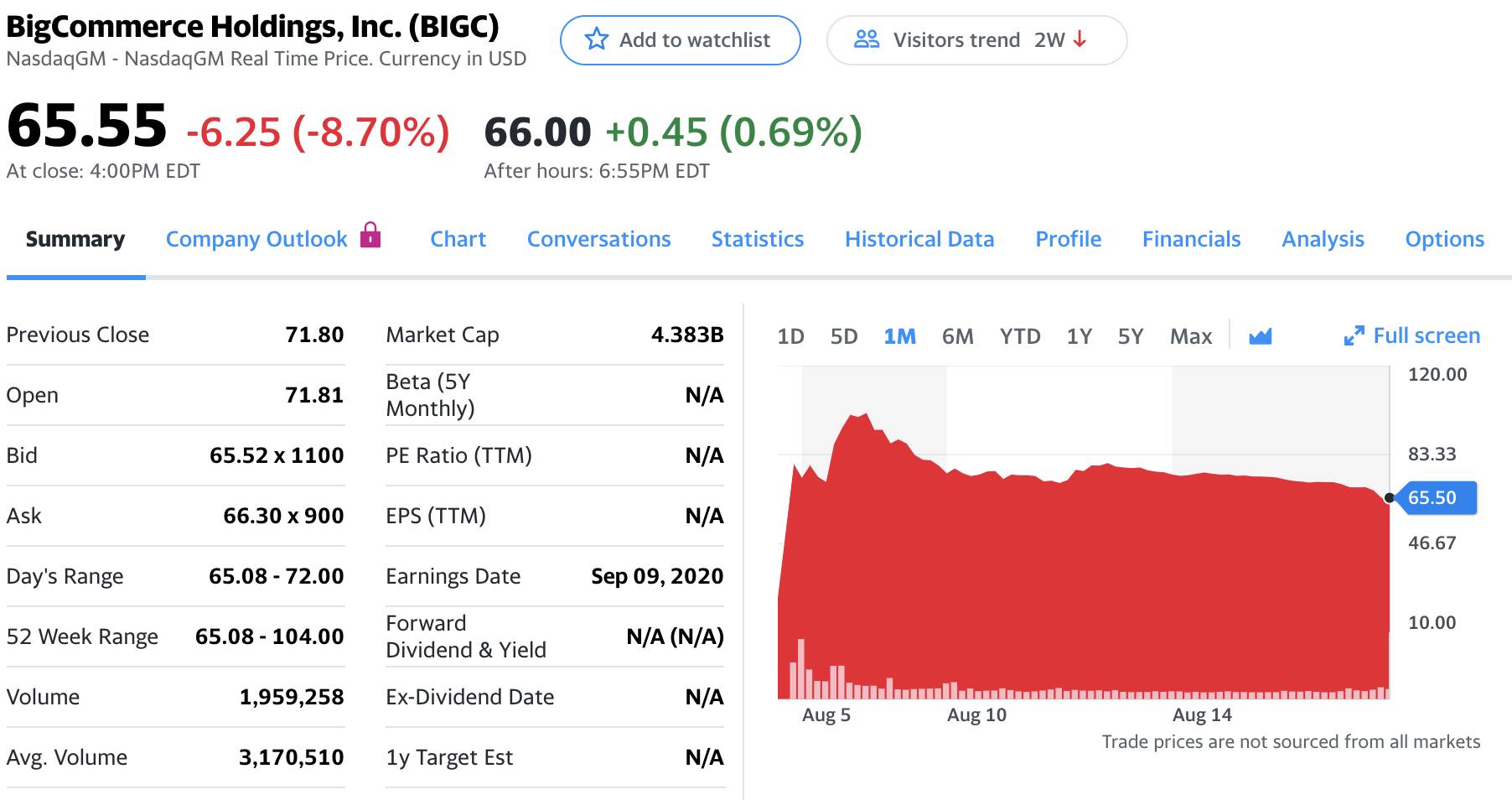
Task: Click the red down arrow in Visitors trend
Action: 1080,39
